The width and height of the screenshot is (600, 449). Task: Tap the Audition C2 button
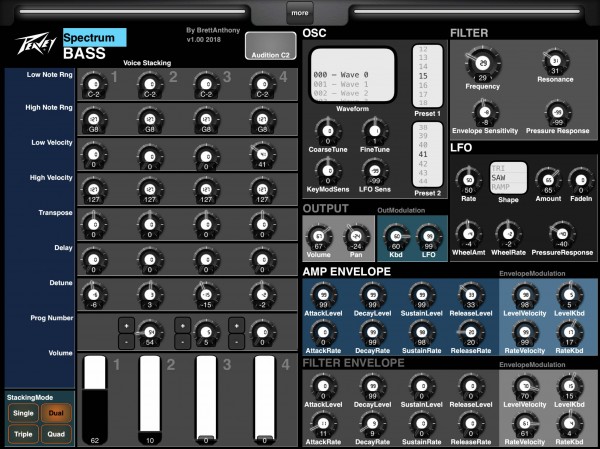271,46
